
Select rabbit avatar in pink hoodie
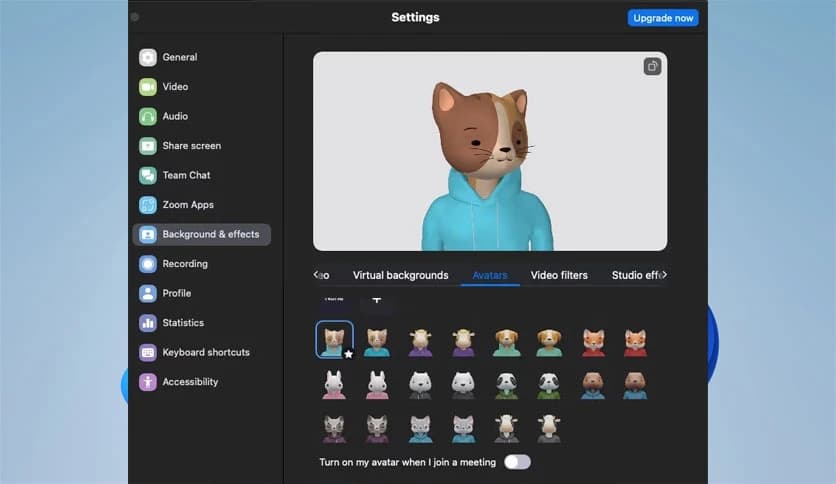click(334, 385)
